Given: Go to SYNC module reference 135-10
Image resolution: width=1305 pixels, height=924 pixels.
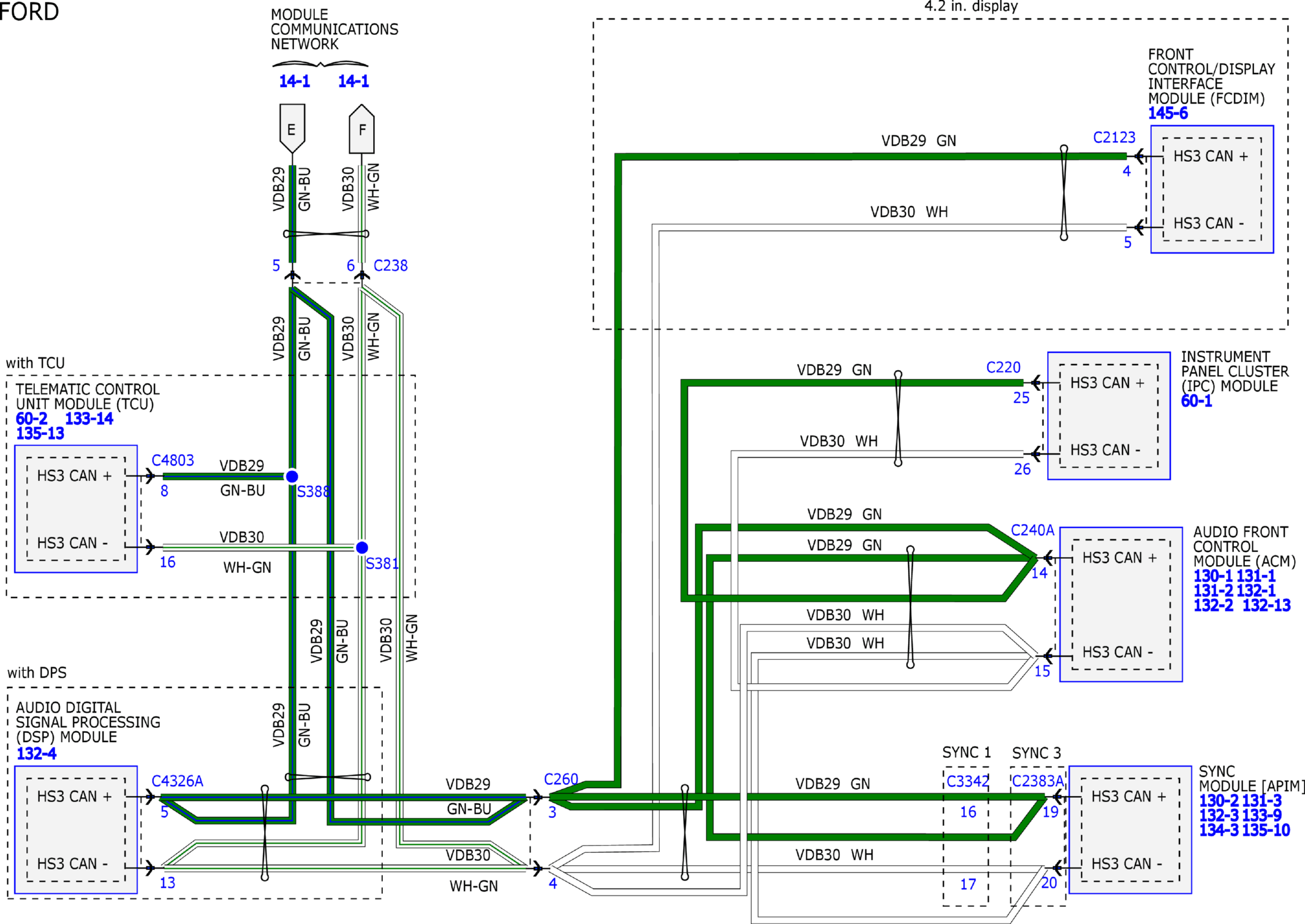Looking at the screenshot, I should tap(1266, 830).
